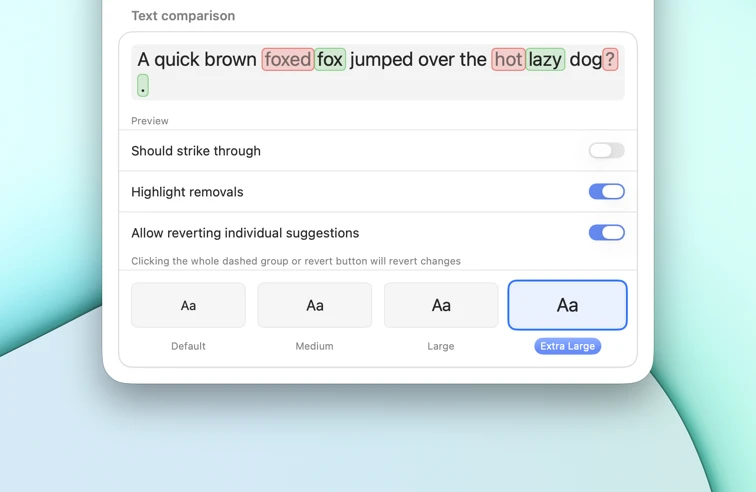The height and width of the screenshot is (492, 756).
Task: Select the Default text size option
Action: pyautogui.click(x=188, y=305)
